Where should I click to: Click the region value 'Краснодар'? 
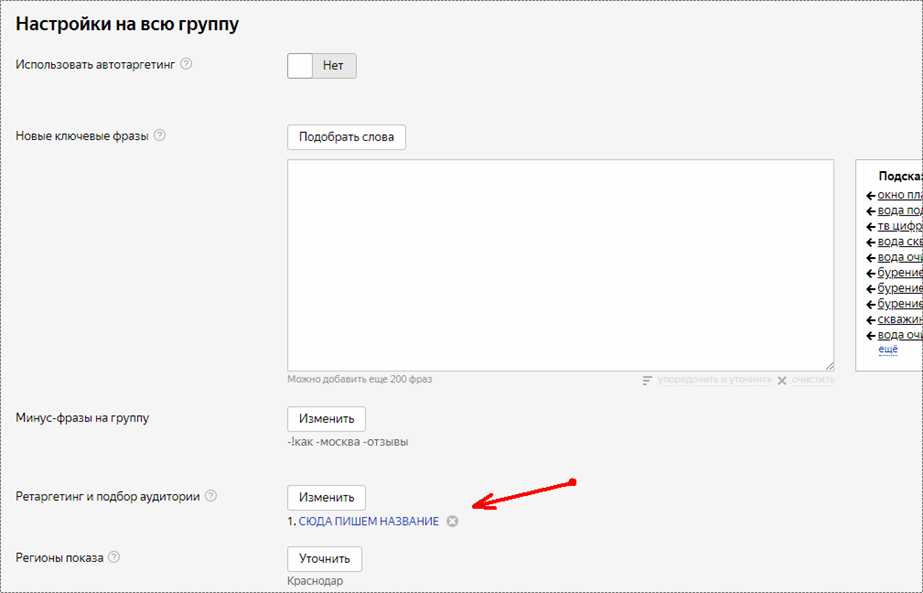click(315, 581)
